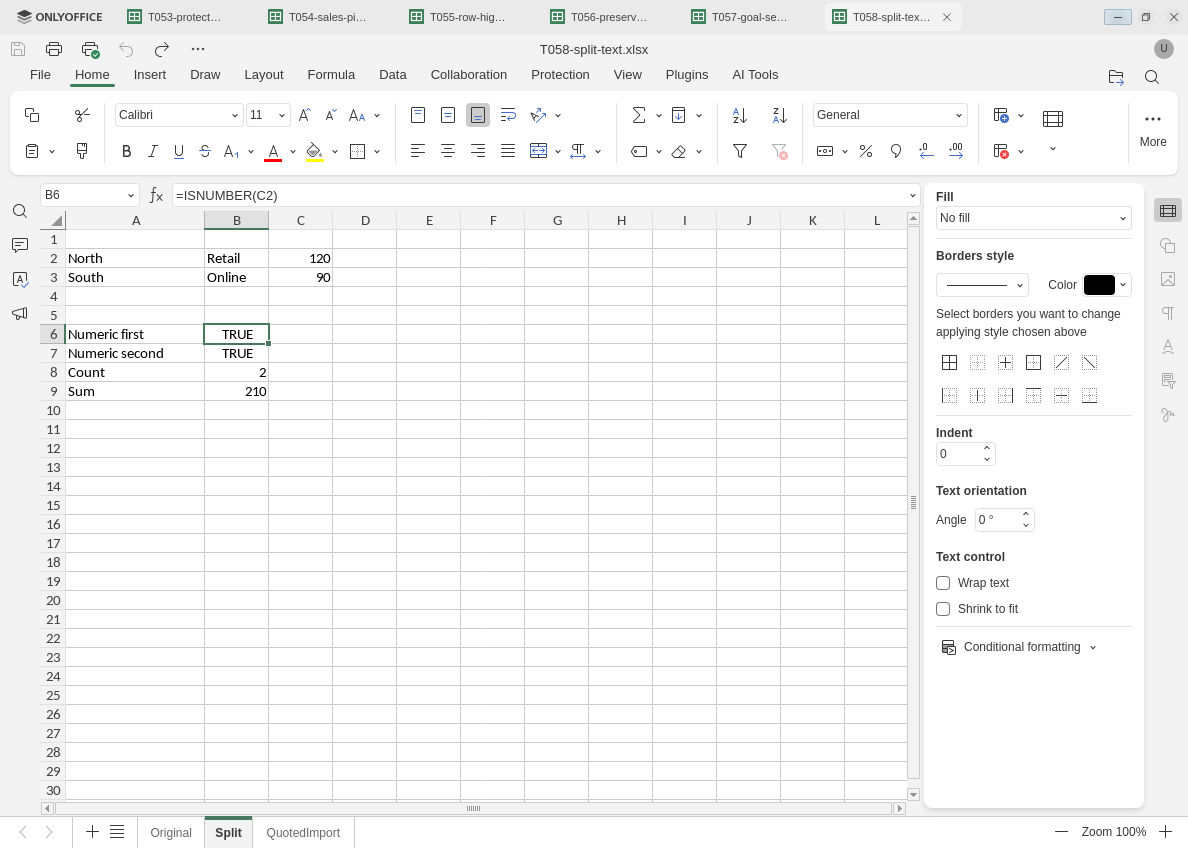Open the File menu

tap(40, 75)
